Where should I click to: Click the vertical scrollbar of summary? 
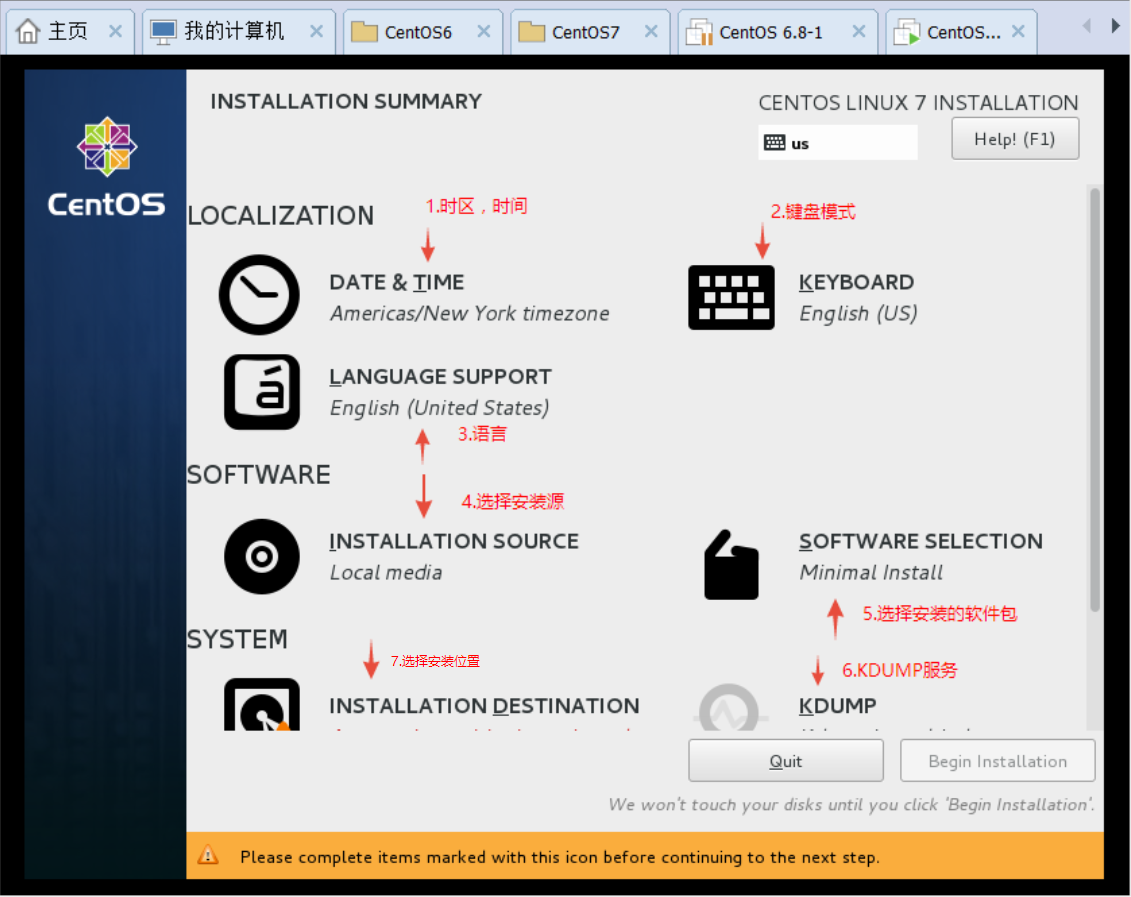(1094, 400)
